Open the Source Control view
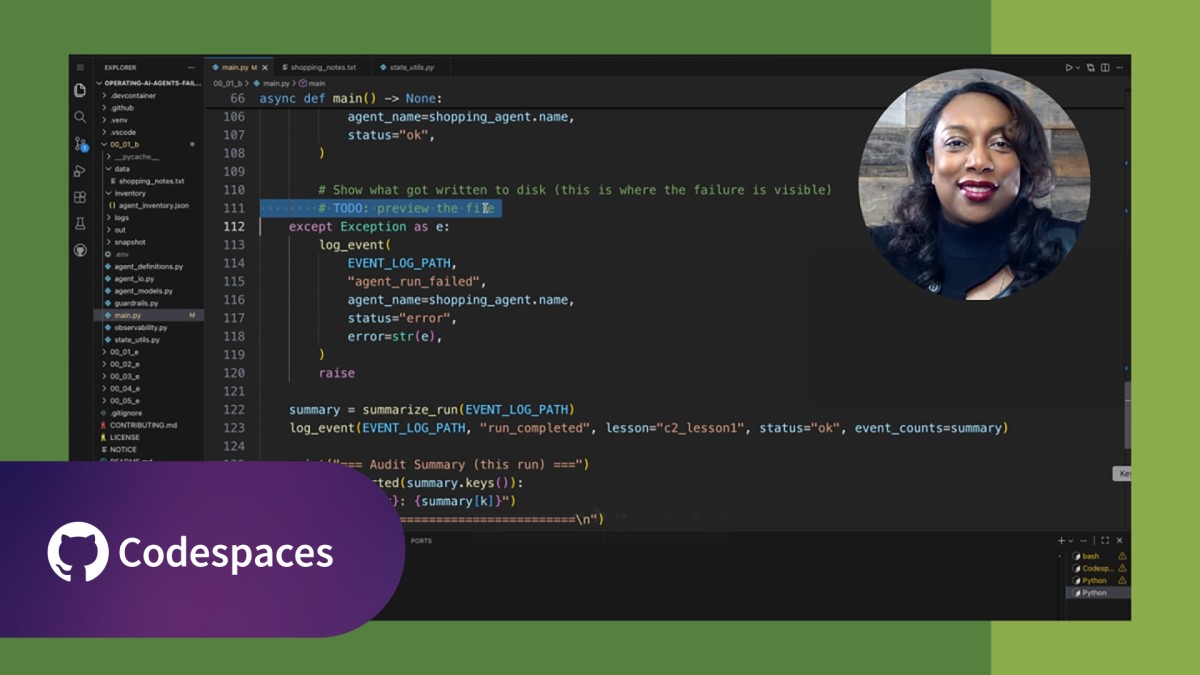The height and width of the screenshot is (675, 1200). [80, 144]
